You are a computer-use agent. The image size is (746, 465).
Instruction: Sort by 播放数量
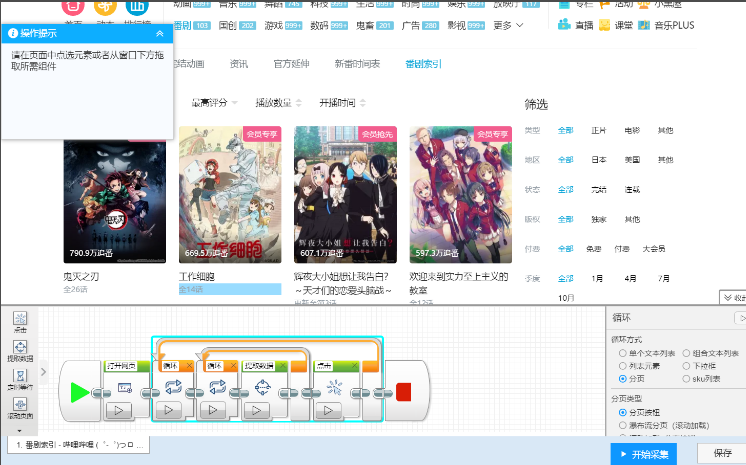coord(278,103)
